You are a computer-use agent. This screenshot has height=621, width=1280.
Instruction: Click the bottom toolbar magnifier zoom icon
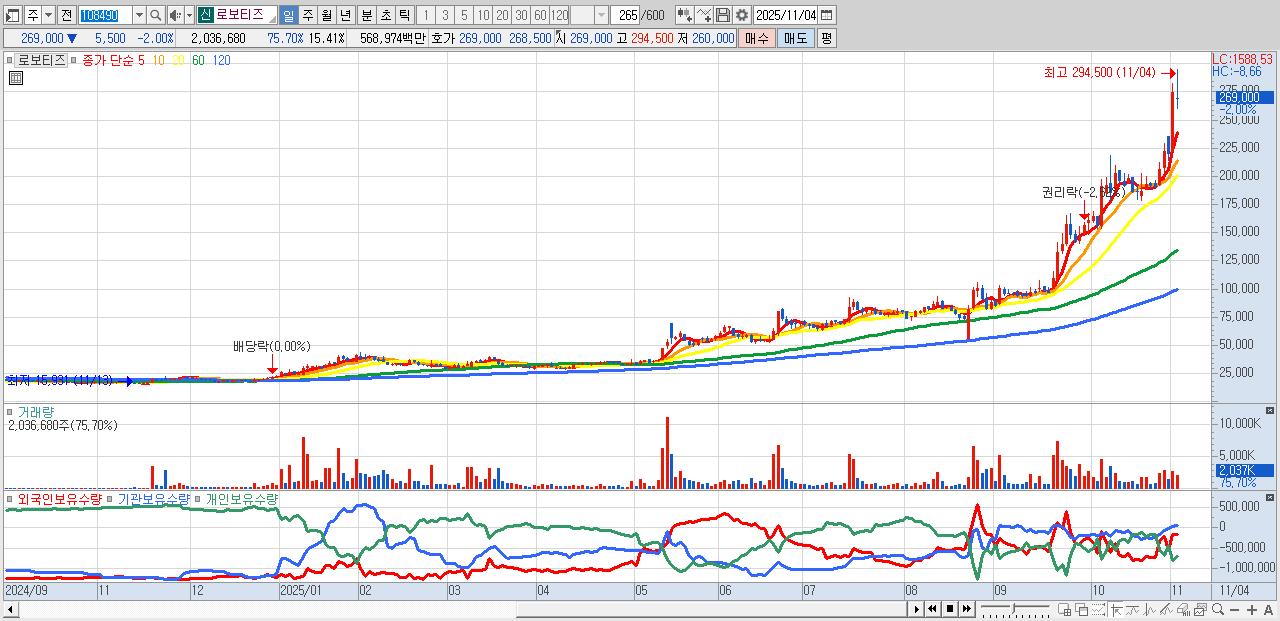point(1218,609)
